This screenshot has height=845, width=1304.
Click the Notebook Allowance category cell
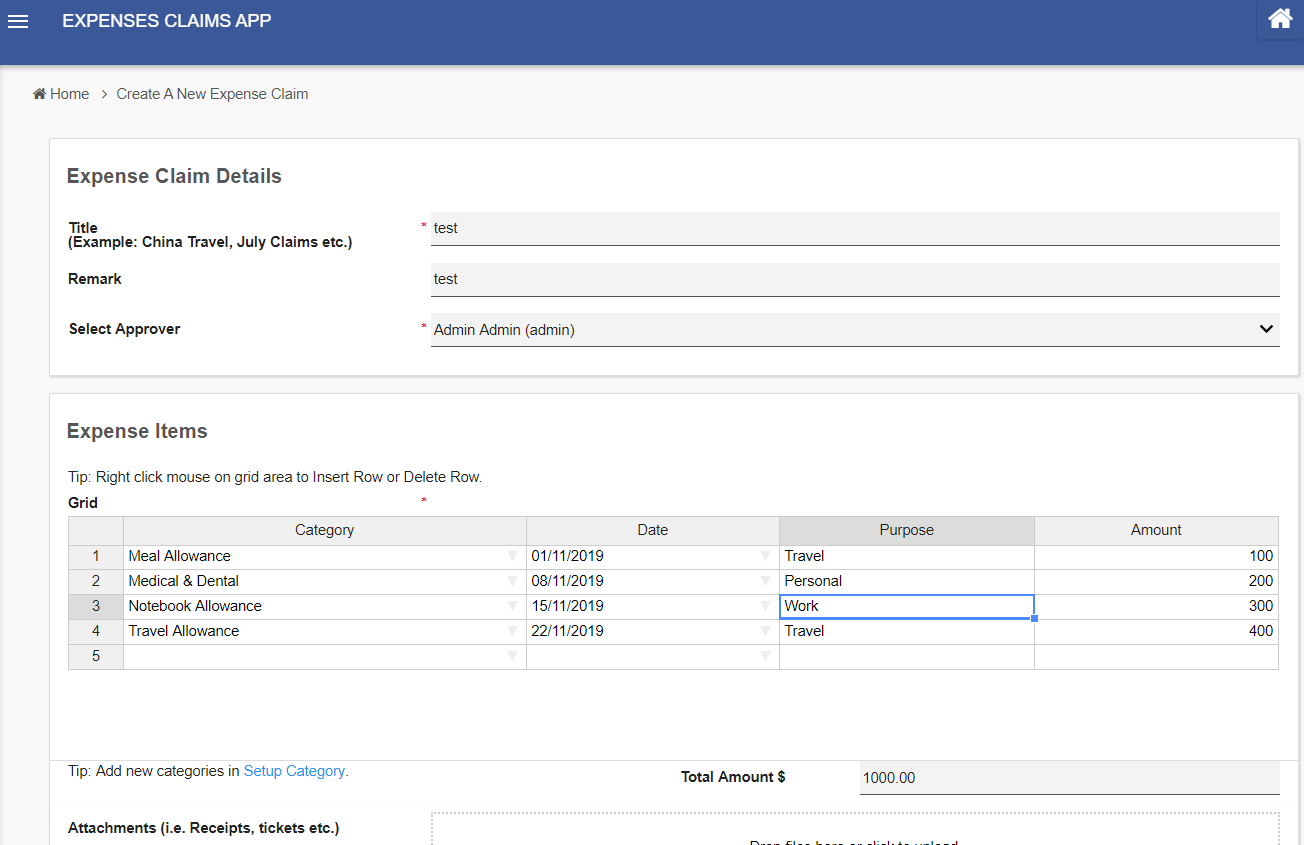pyautogui.click(x=310, y=606)
